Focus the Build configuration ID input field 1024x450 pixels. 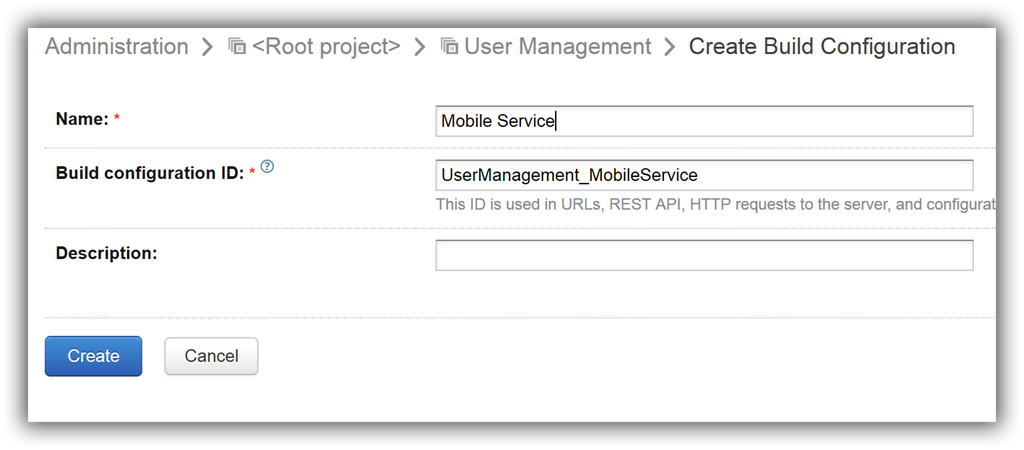704,175
